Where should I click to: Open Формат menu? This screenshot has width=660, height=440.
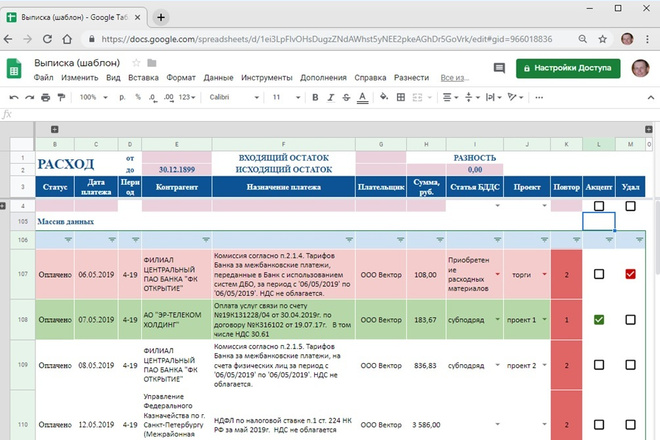[x=181, y=78]
